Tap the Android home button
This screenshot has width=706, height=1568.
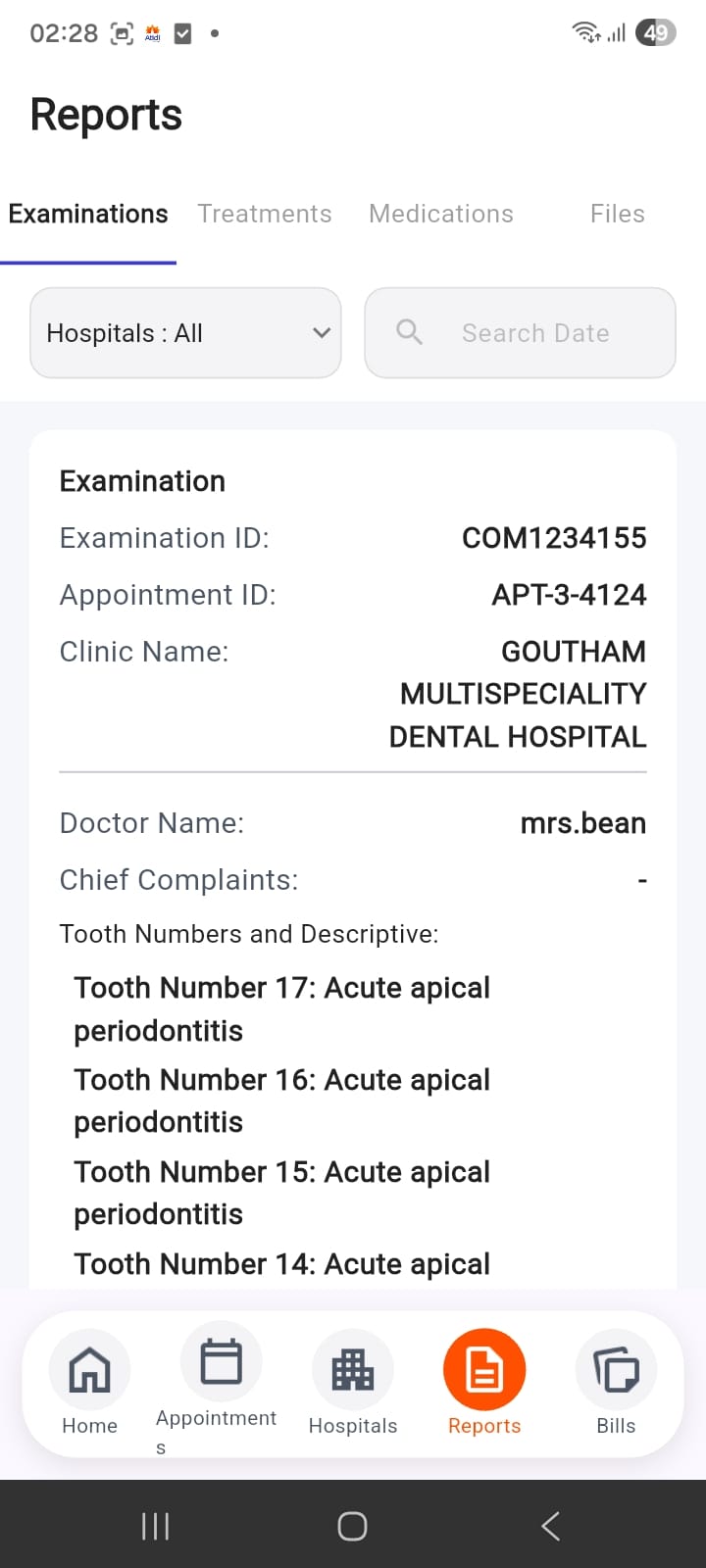point(352,1526)
